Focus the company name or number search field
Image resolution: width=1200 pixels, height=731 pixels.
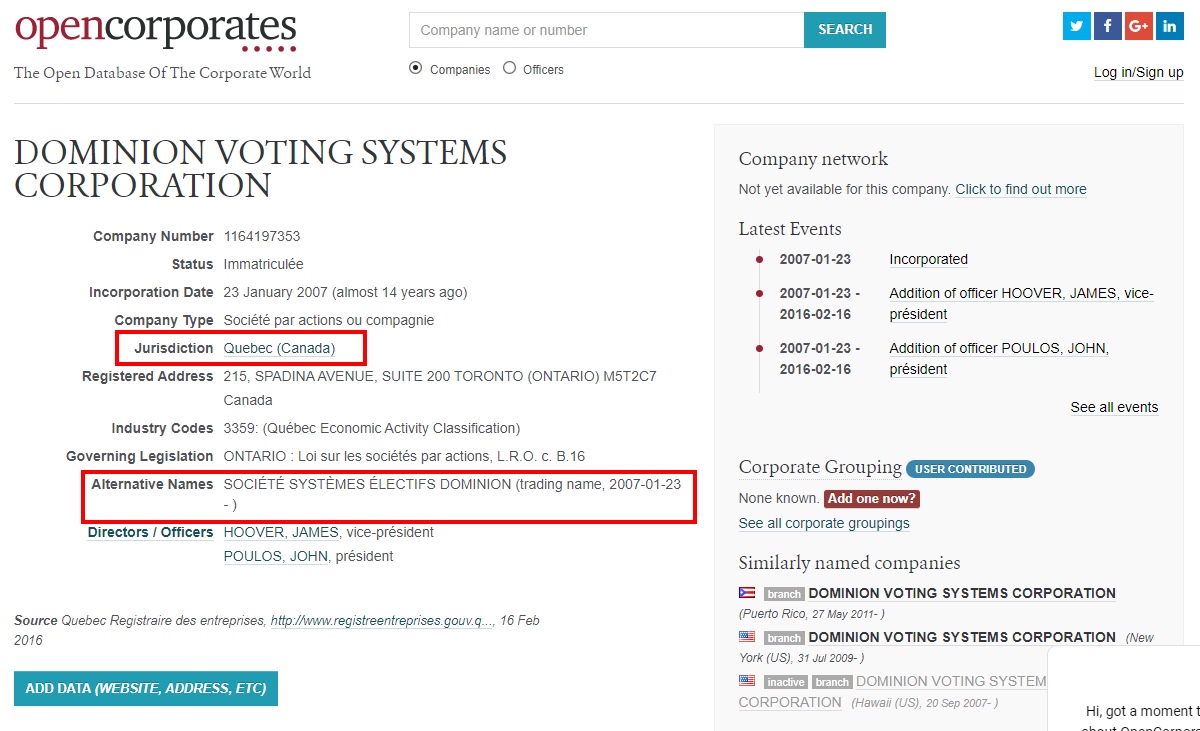(x=607, y=30)
